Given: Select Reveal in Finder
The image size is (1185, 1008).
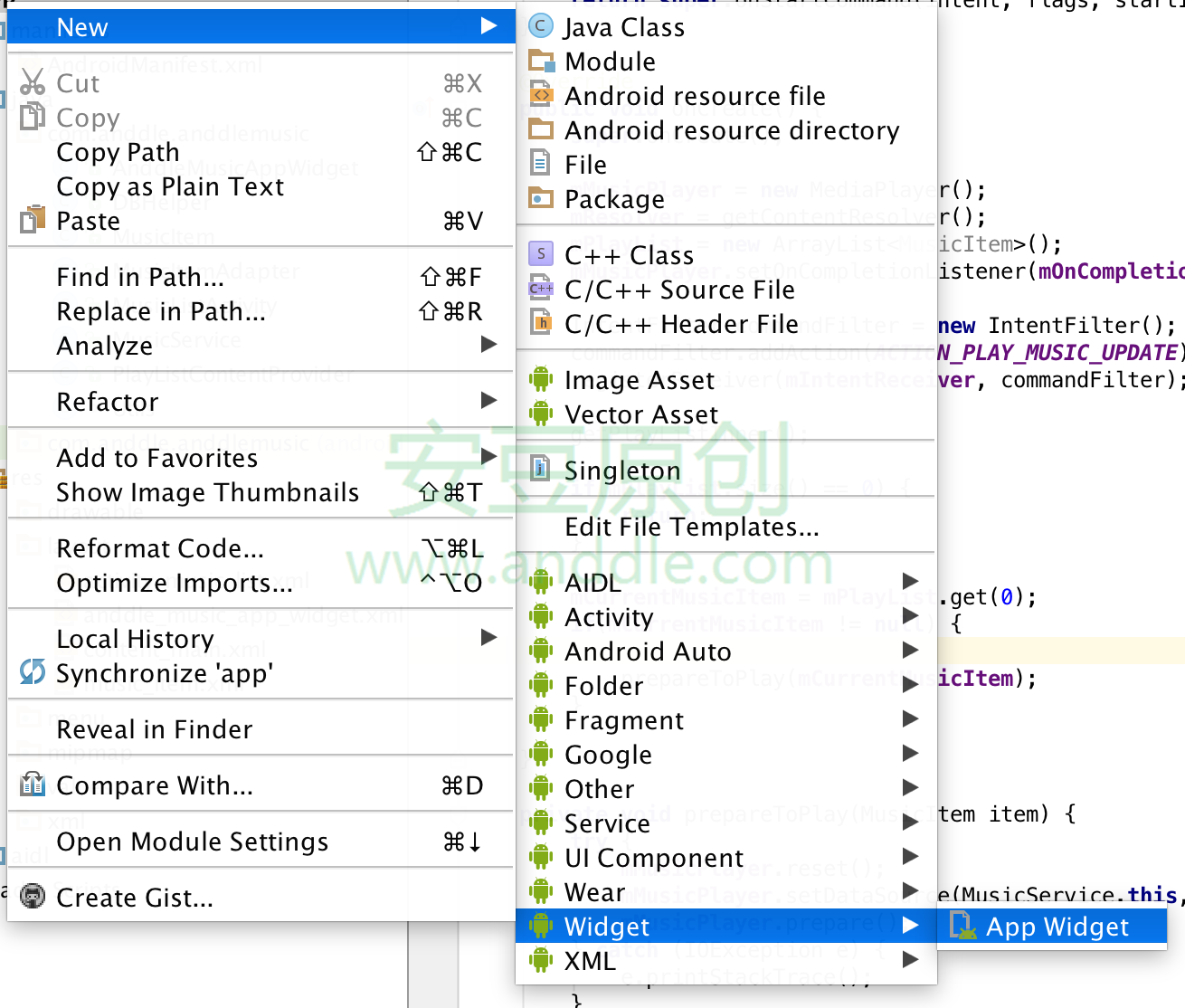Looking at the screenshot, I should point(261,729).
